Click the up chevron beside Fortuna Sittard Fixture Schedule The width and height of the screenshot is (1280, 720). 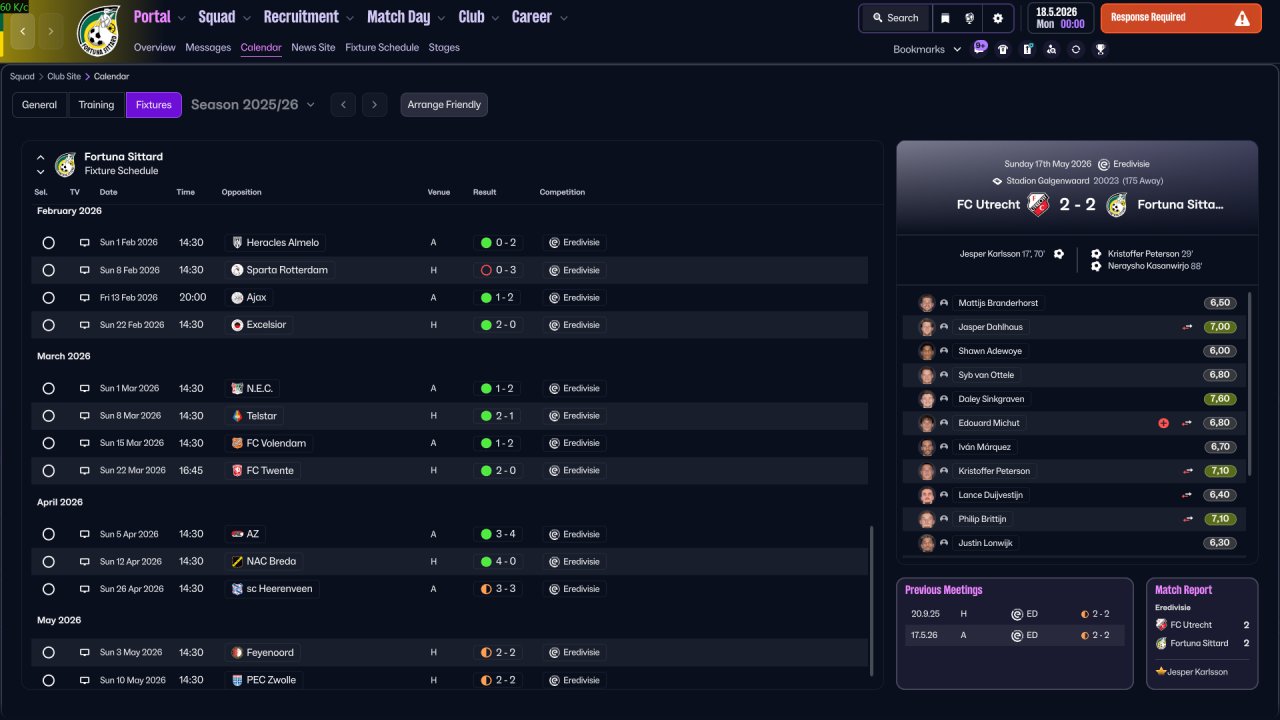41,157
